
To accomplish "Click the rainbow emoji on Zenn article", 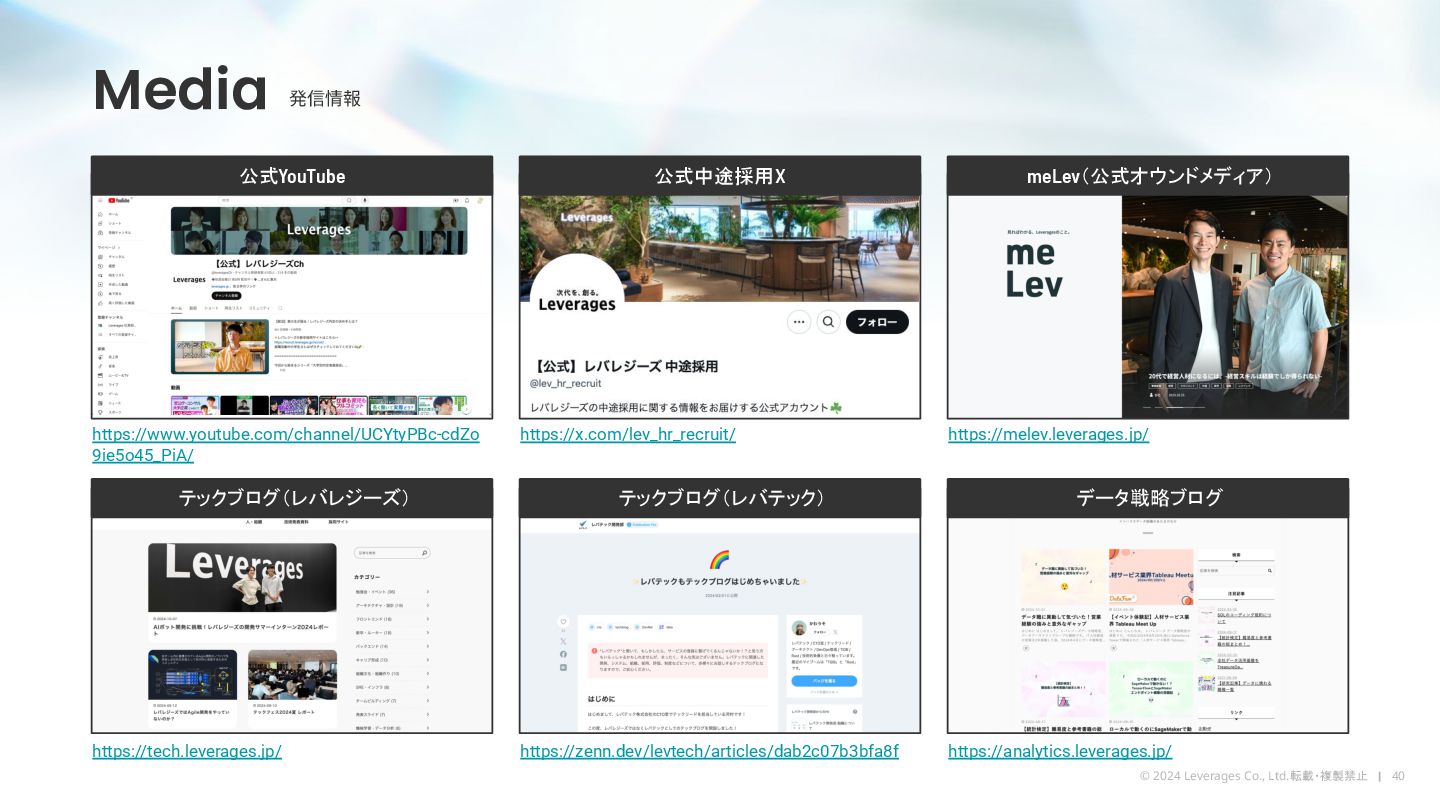I will [718, 559].
